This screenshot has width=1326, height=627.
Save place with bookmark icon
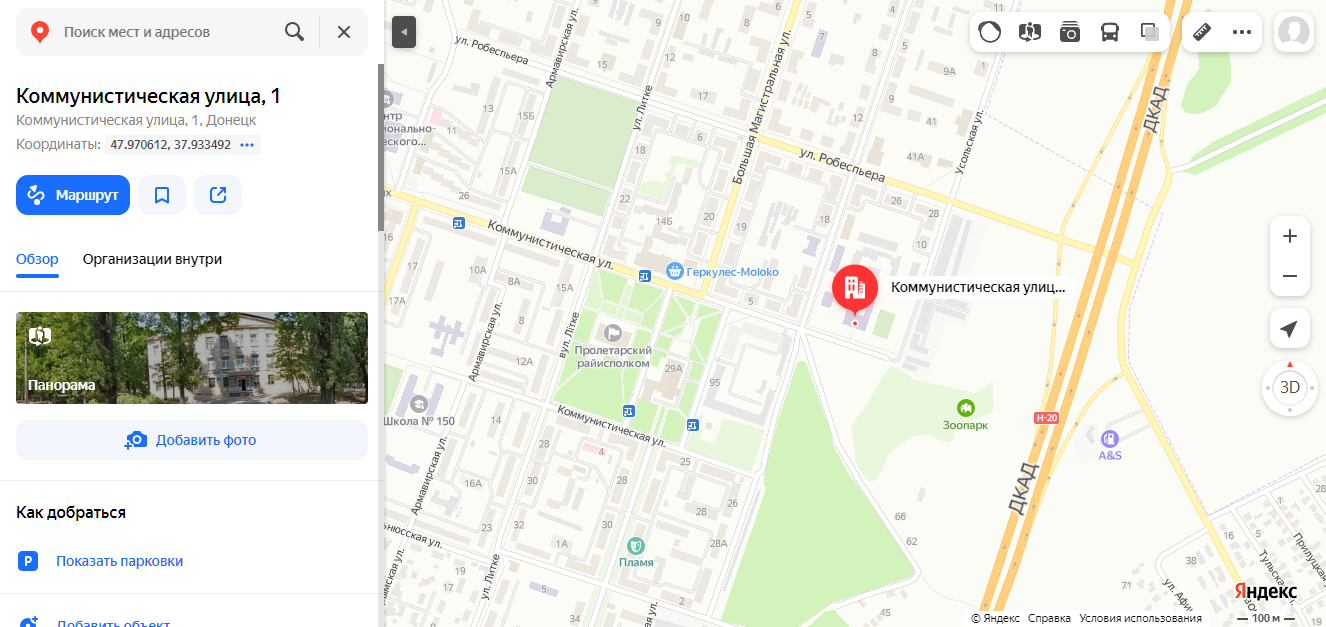(162, 195)
